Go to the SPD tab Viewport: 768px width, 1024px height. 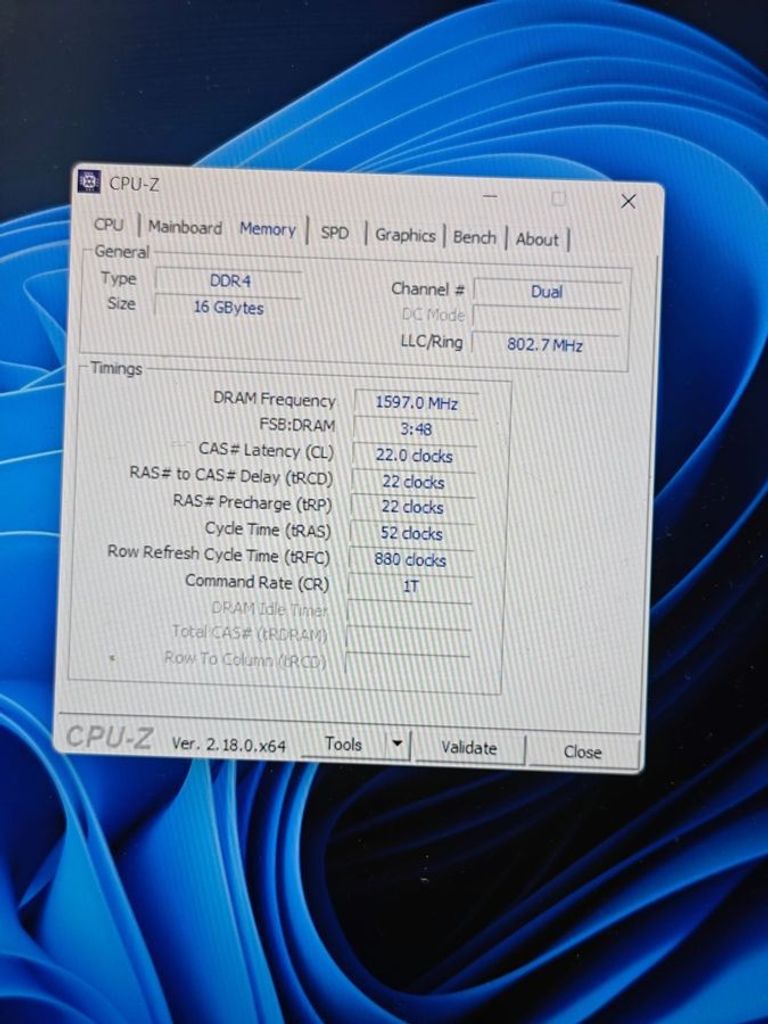coord(335,233)
